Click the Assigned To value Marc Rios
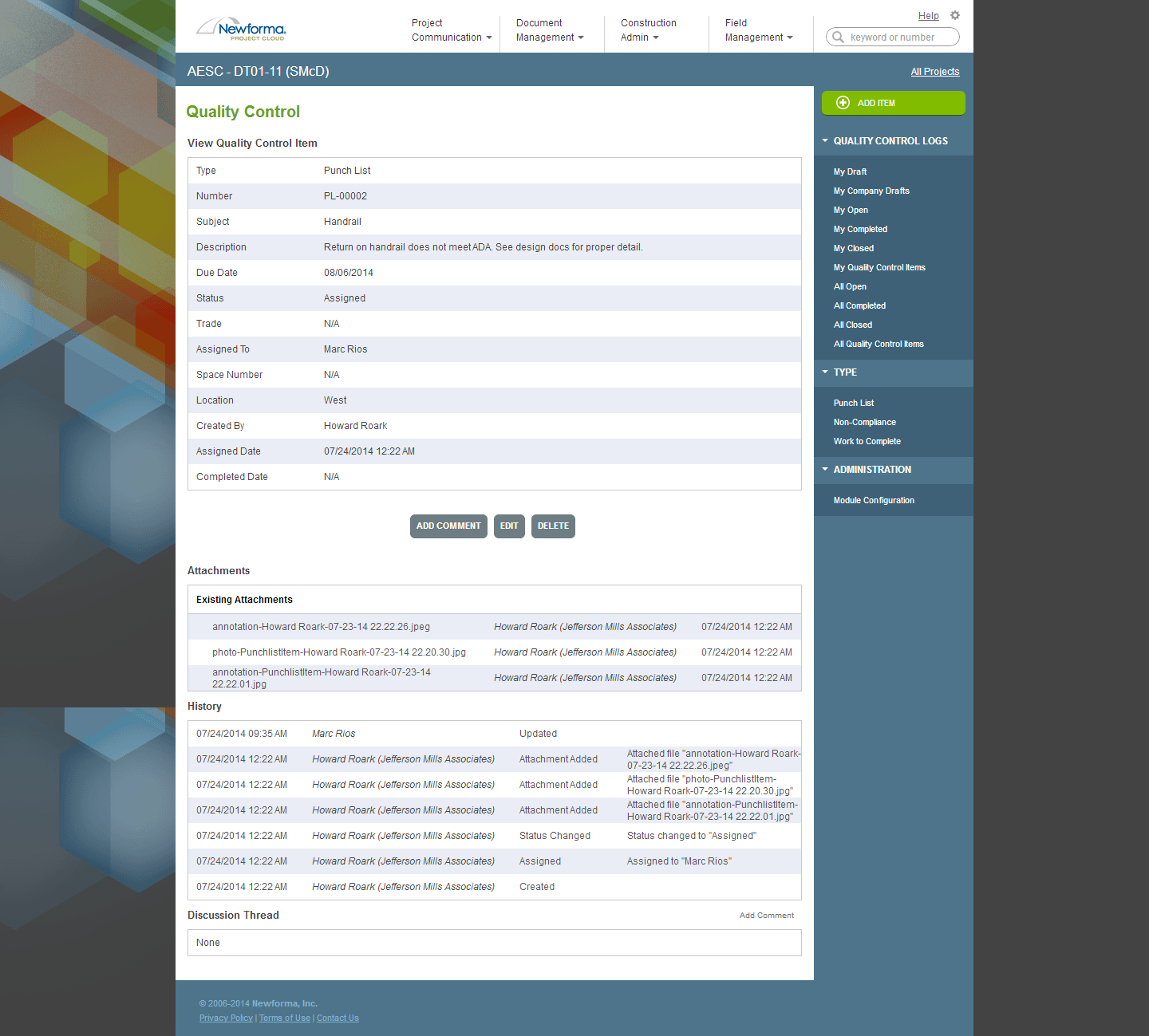This screenshot has width=1149, height=1036. click(x=345, y=349)
